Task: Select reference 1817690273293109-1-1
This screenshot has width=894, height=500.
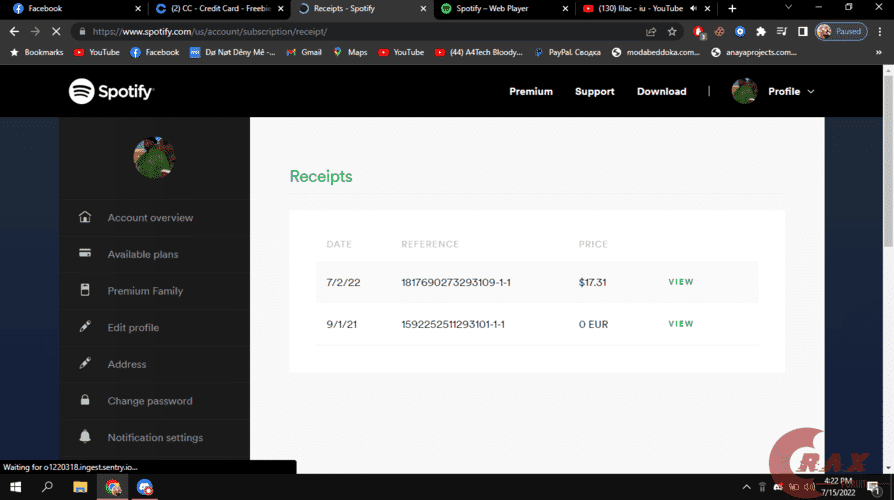Action: [456, 282]
